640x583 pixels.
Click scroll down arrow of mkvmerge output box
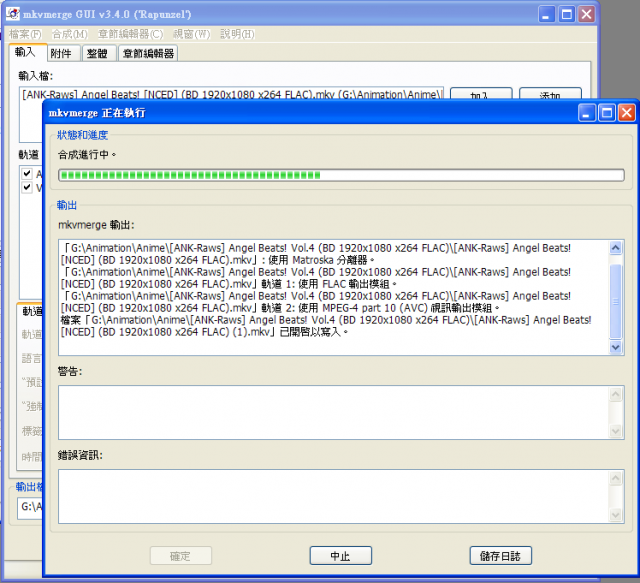(x=616, y=347)
